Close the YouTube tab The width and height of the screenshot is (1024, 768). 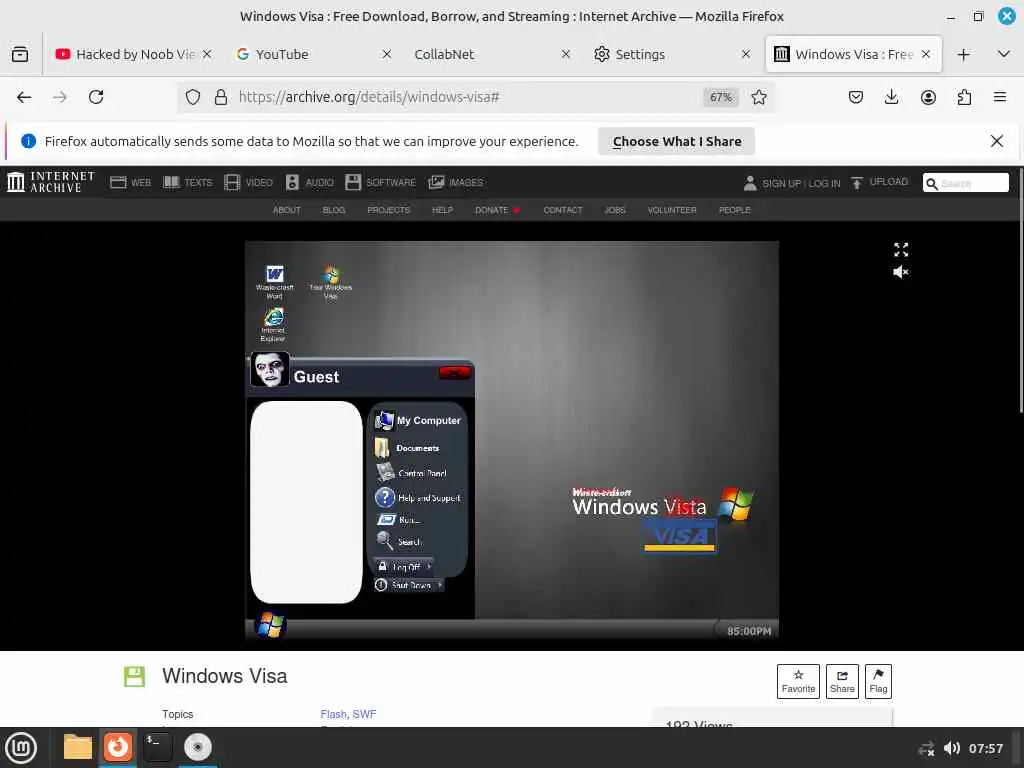387,54
